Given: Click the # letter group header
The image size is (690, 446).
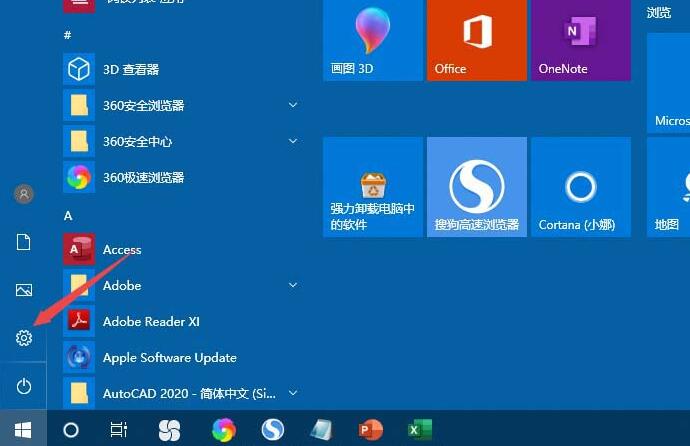Looking at the screenshot, I should (x=67, y=35).
